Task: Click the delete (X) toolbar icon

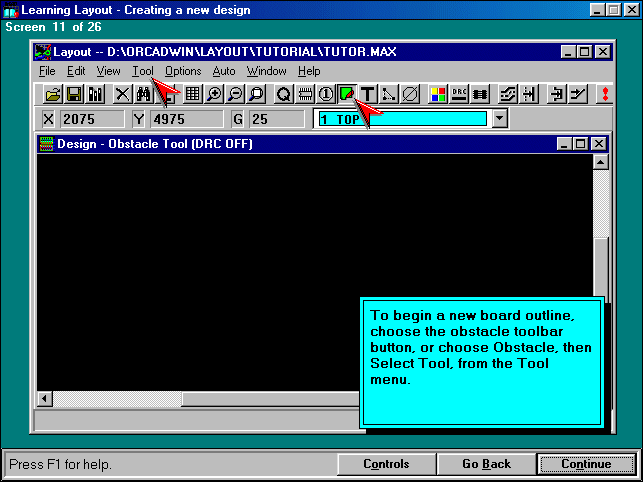Action: 122,94
